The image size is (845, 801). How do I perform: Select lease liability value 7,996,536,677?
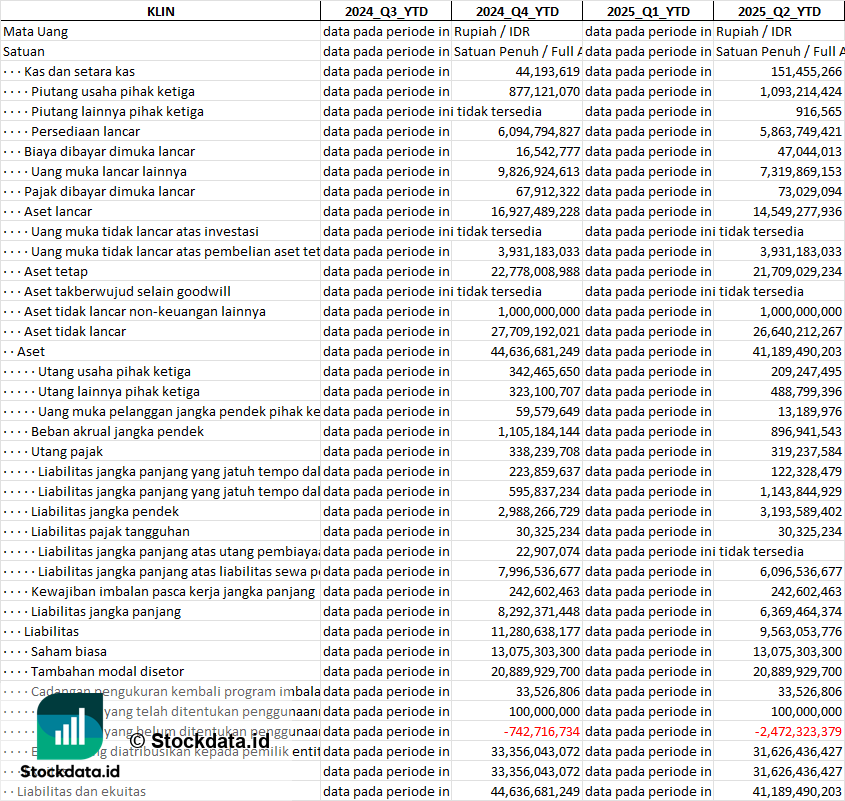point(539,571)
